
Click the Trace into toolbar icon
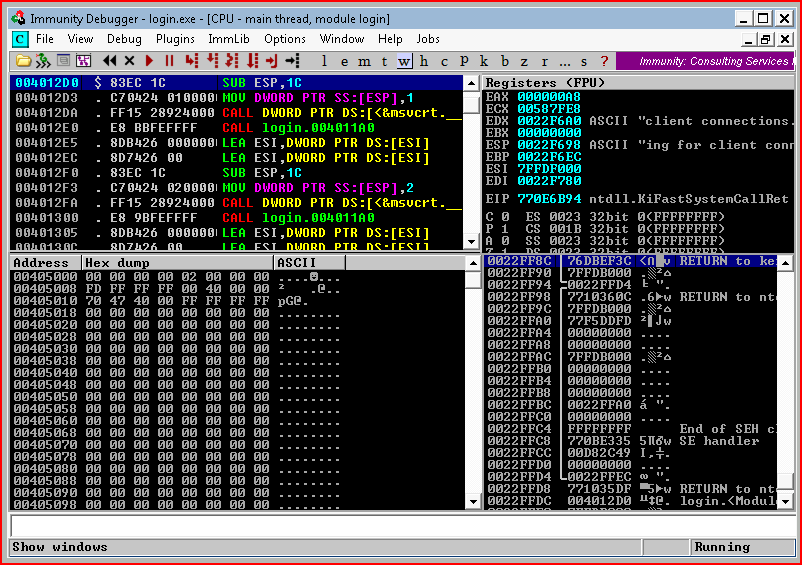point(232,61)
